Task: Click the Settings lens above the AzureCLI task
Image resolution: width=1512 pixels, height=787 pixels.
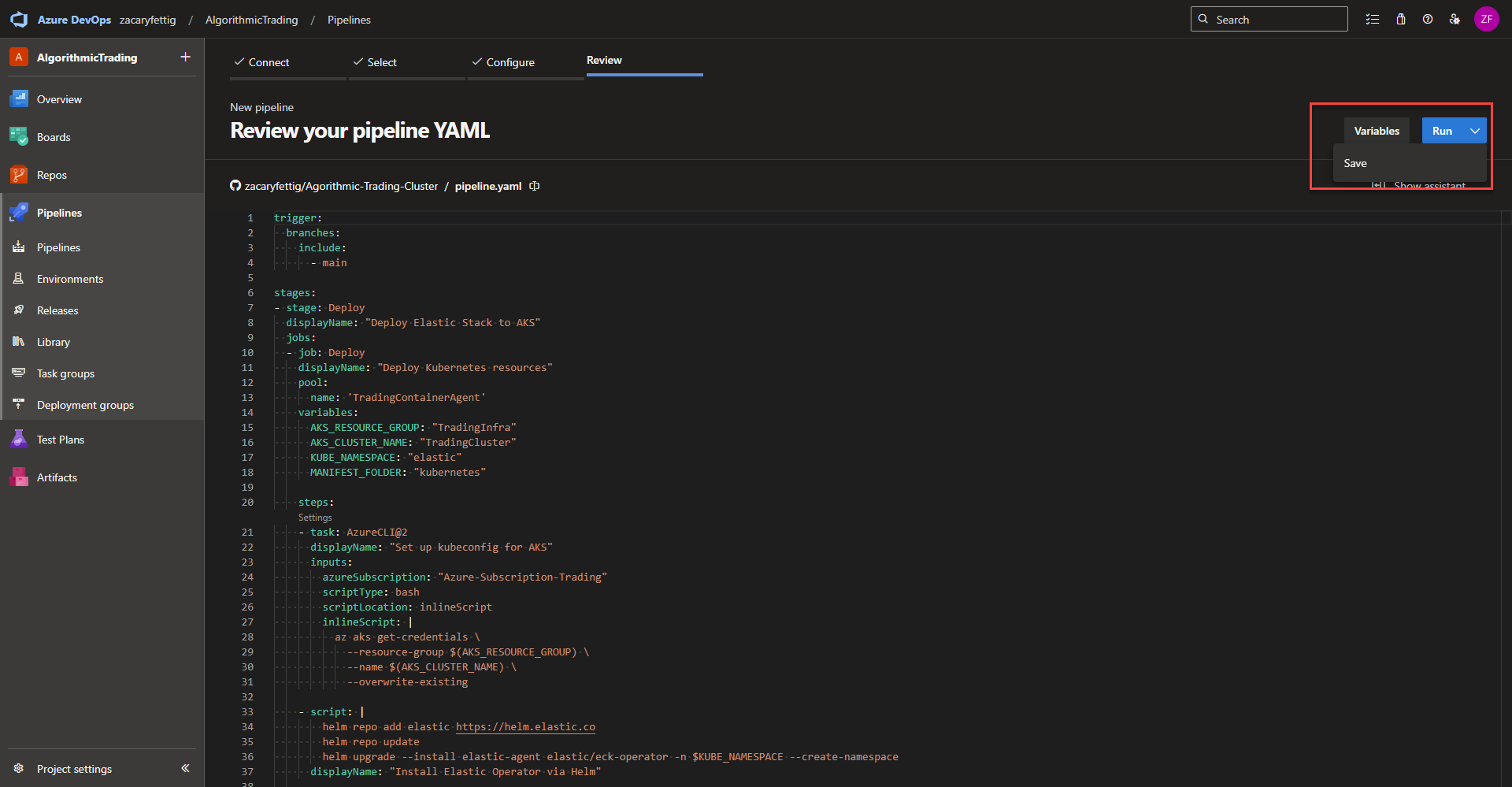Action: (315, 518)
